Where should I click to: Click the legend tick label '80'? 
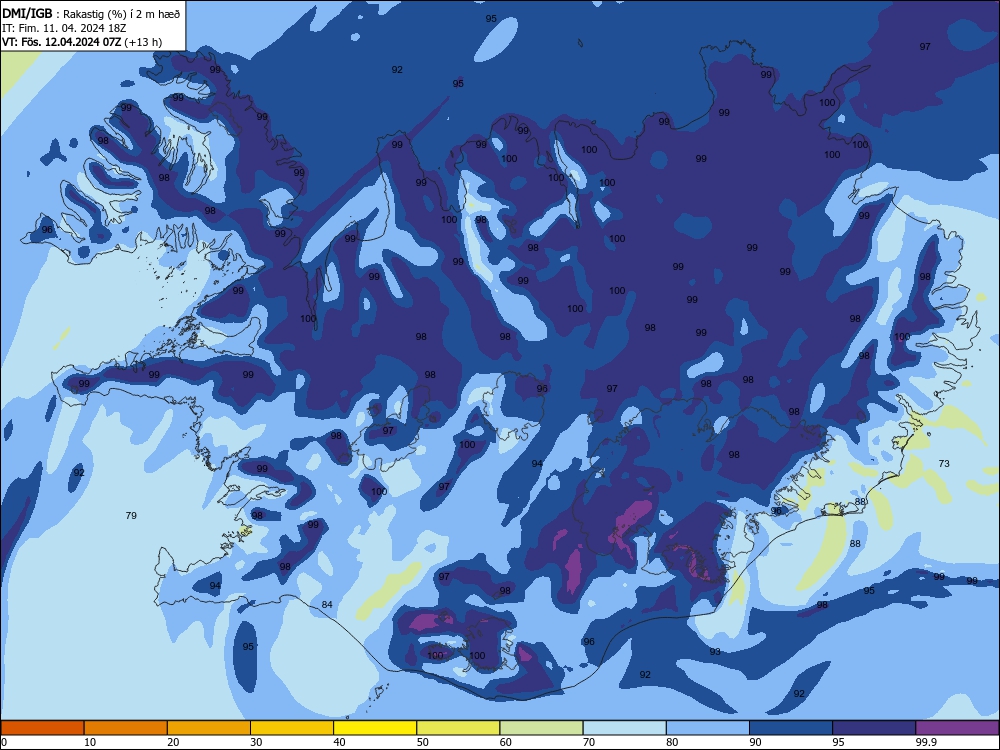[x=672, y=742]
